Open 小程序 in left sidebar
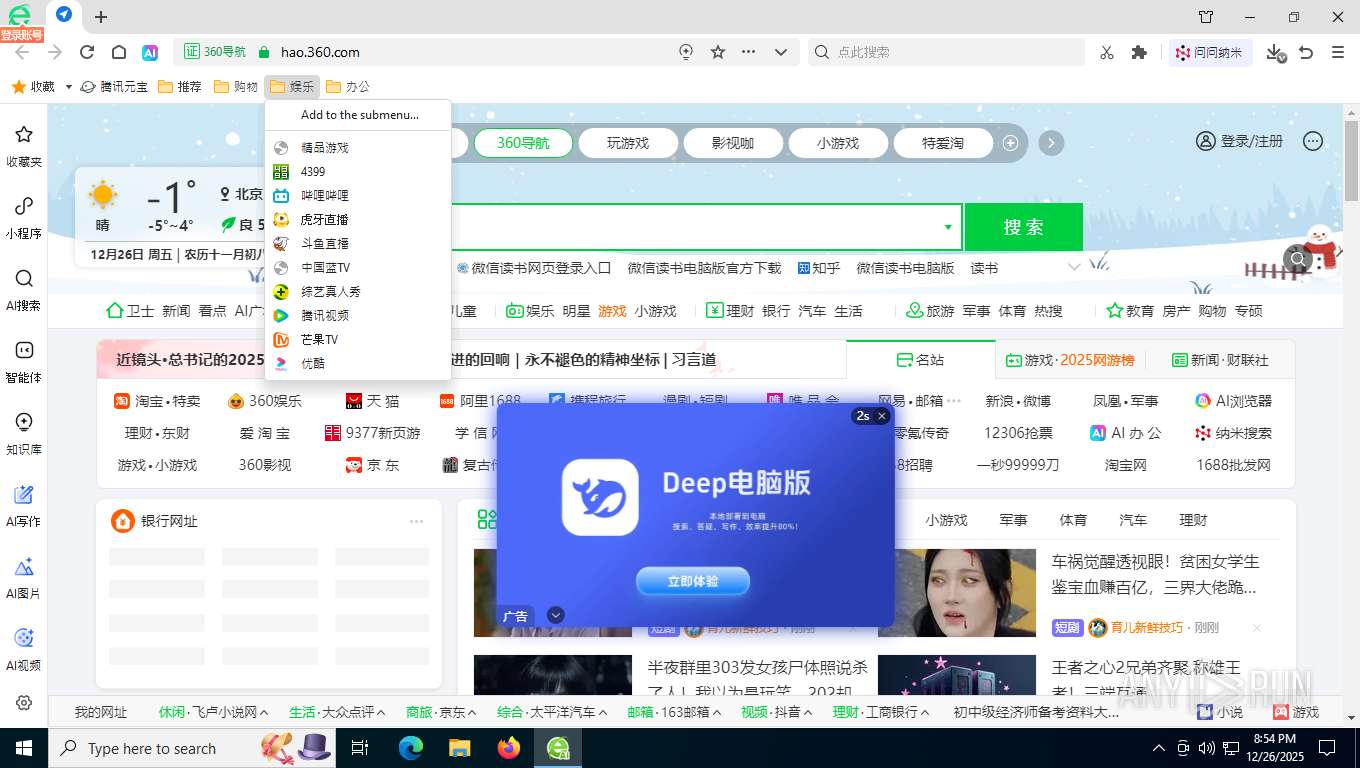The width and height of the screenshot is (1360, 768). (24, 218)
